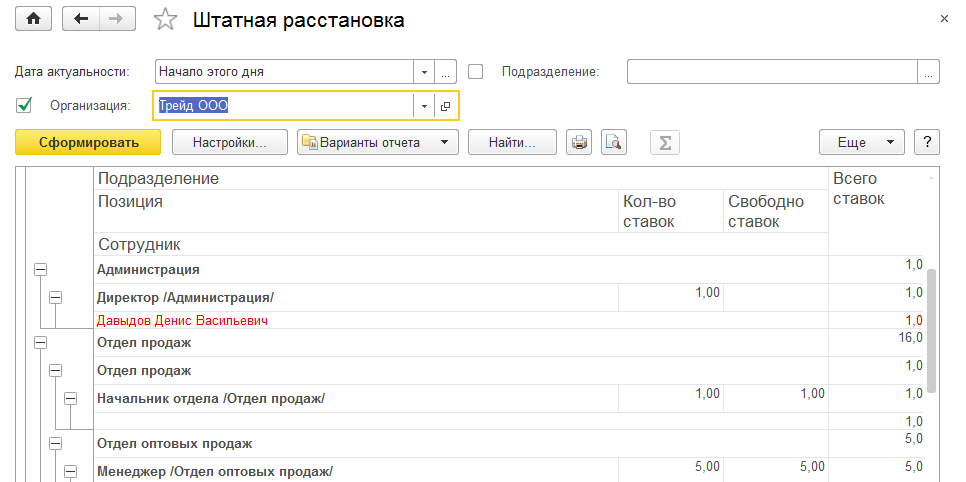
Task: Go back using the left arrow
Action: click(81, 19)
